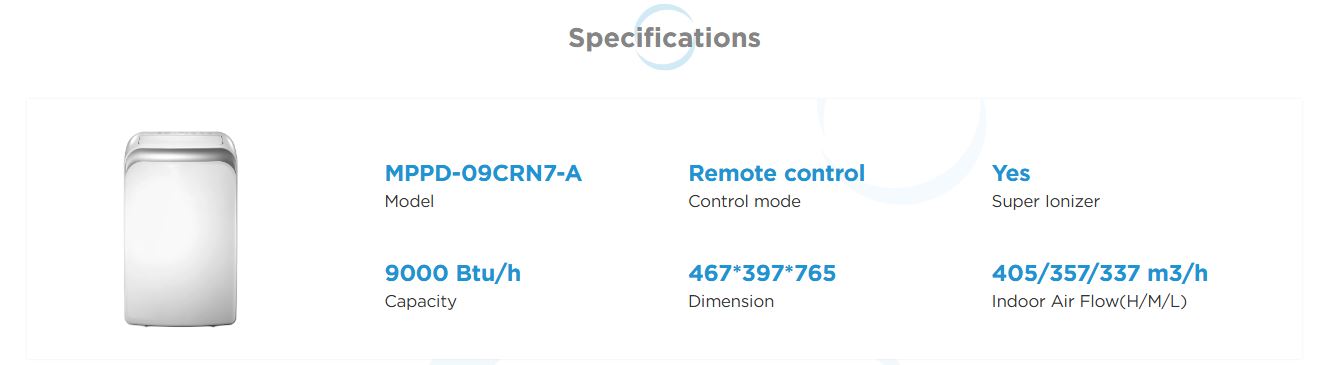
Task: Click the Yes value for Super Ionizer
Action: click(x=1011, y=173)
